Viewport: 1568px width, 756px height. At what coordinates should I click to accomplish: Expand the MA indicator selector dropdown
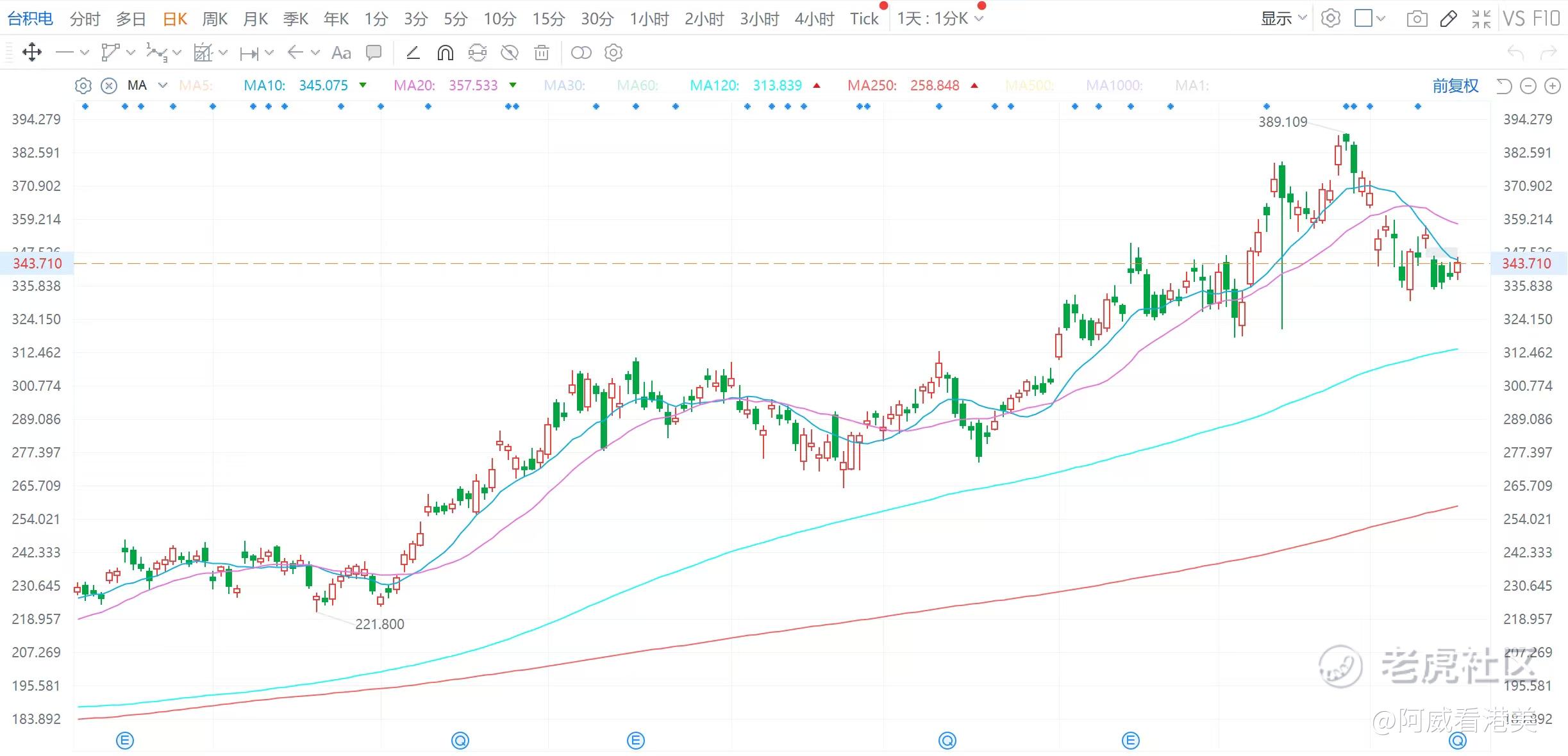tap(163, 85)
